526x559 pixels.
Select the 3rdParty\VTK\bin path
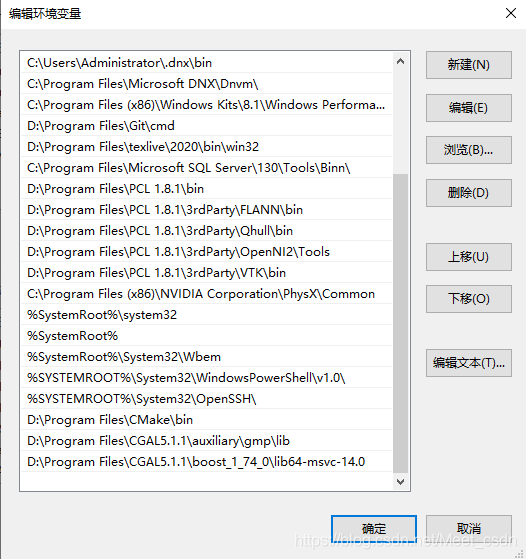(x=206, y=273)
